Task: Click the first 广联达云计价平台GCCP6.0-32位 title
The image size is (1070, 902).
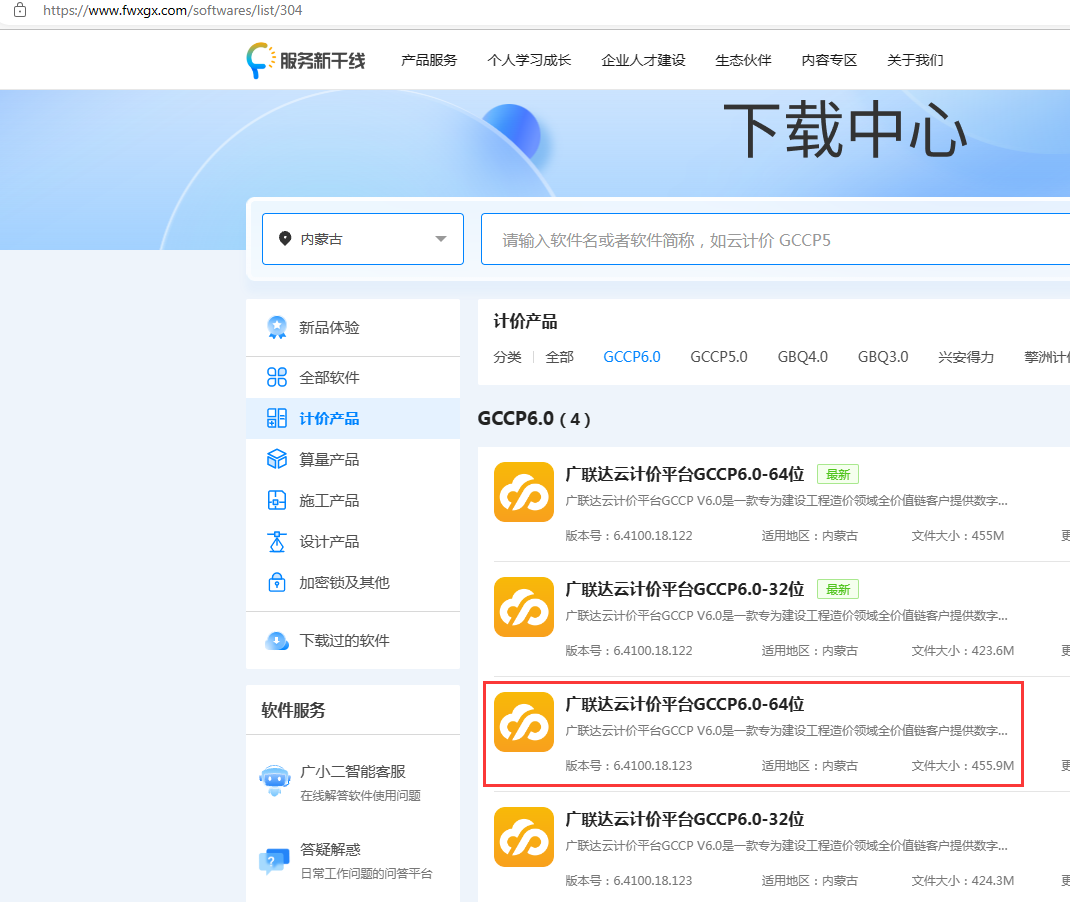Action: (684, 589)
